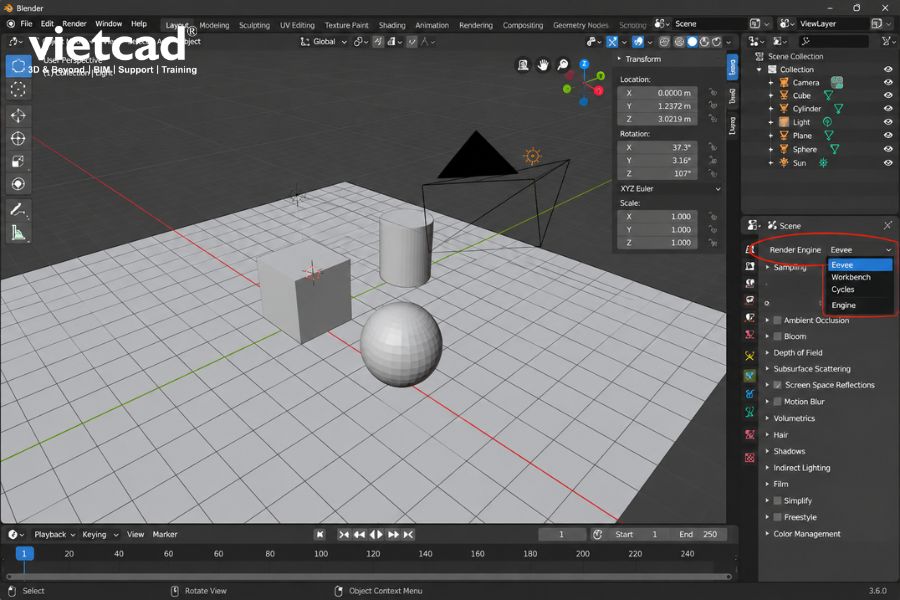Hide the Light in outliner

coord(888,122)
